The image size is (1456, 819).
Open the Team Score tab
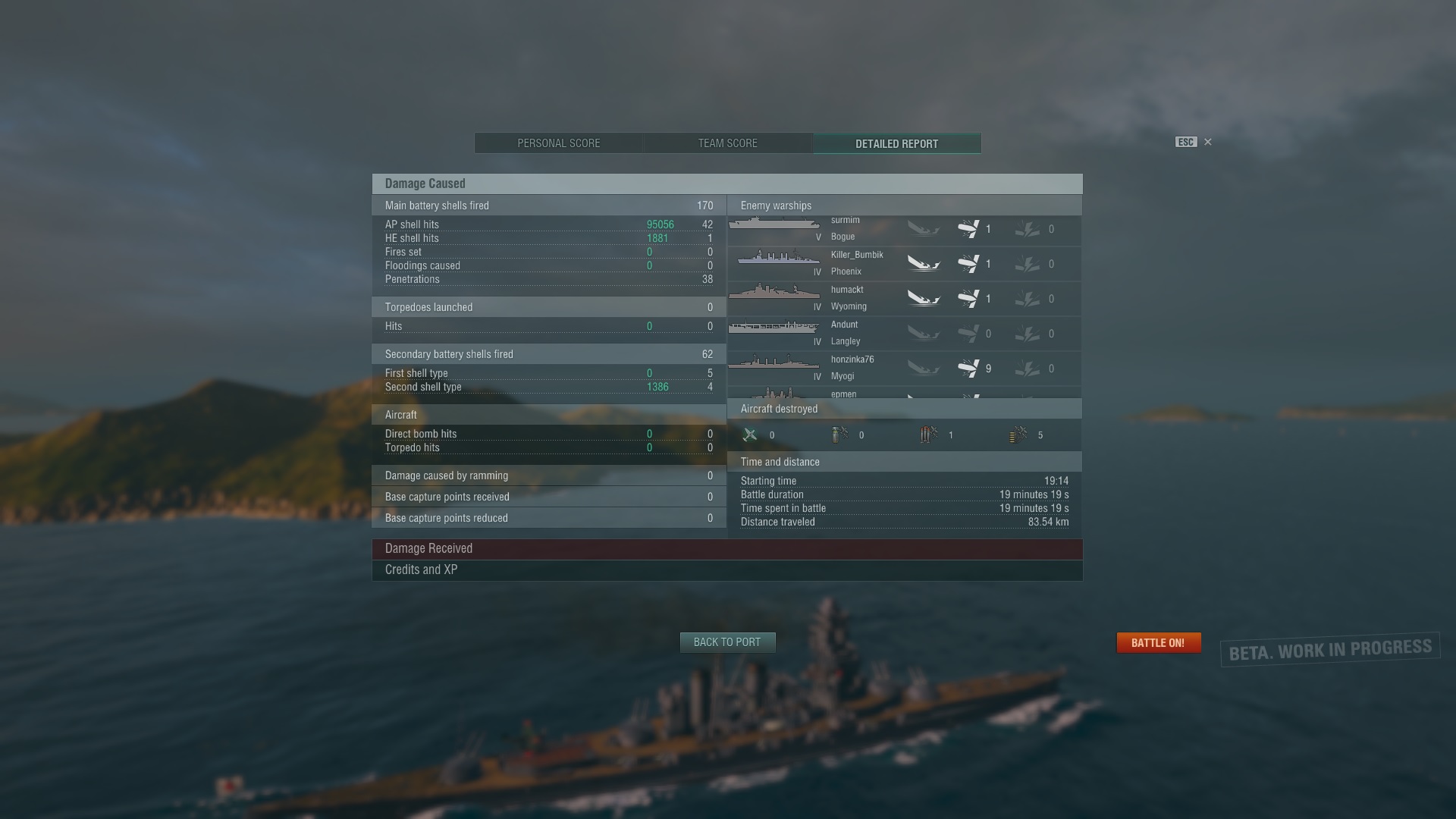point(728,143)
